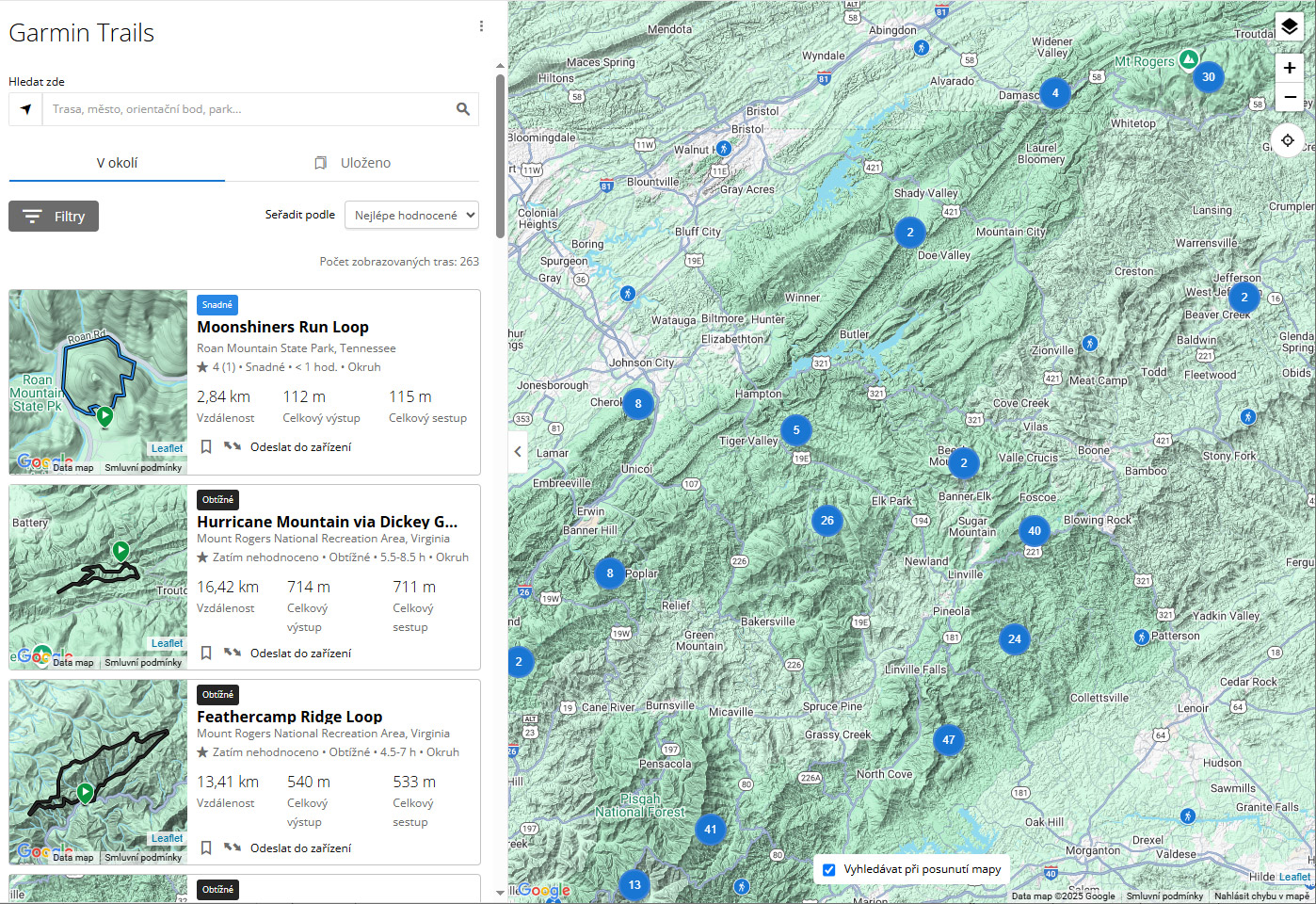Open Moonshiners Run Loop map thumbnail
The image size is (1316, 904).
98,381
